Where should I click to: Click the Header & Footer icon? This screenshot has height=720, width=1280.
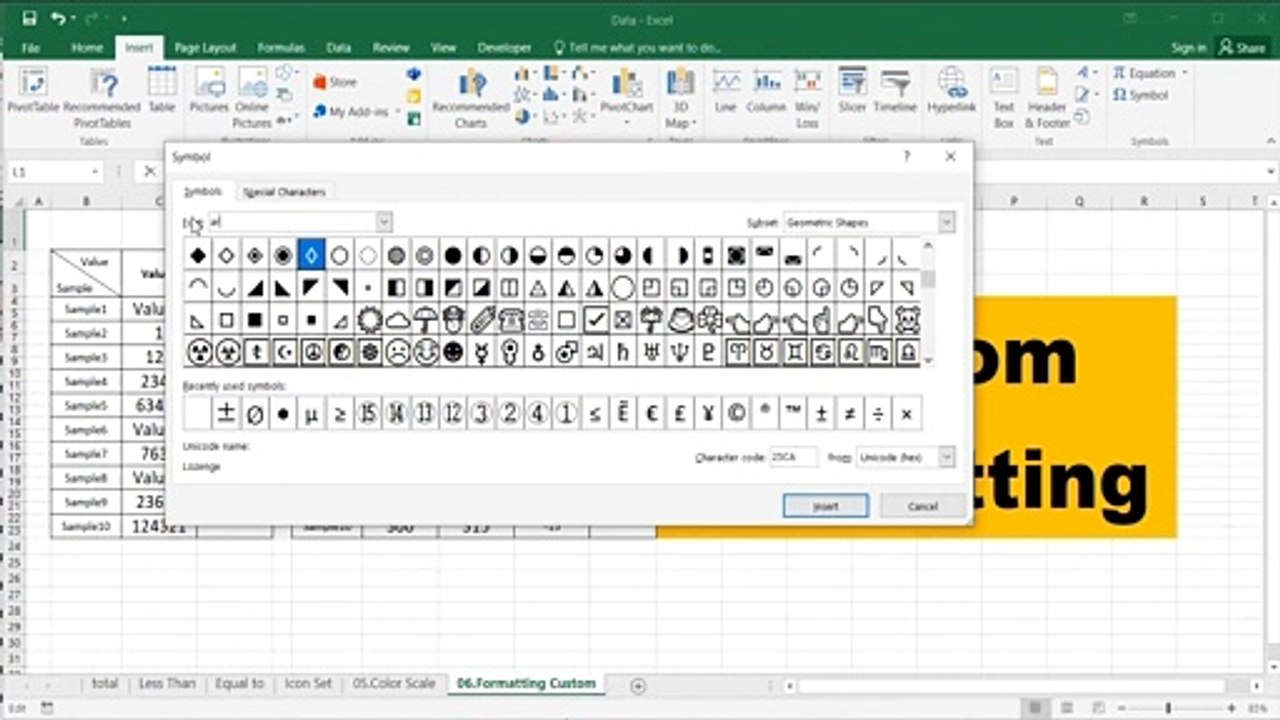tap(1047, 98)
